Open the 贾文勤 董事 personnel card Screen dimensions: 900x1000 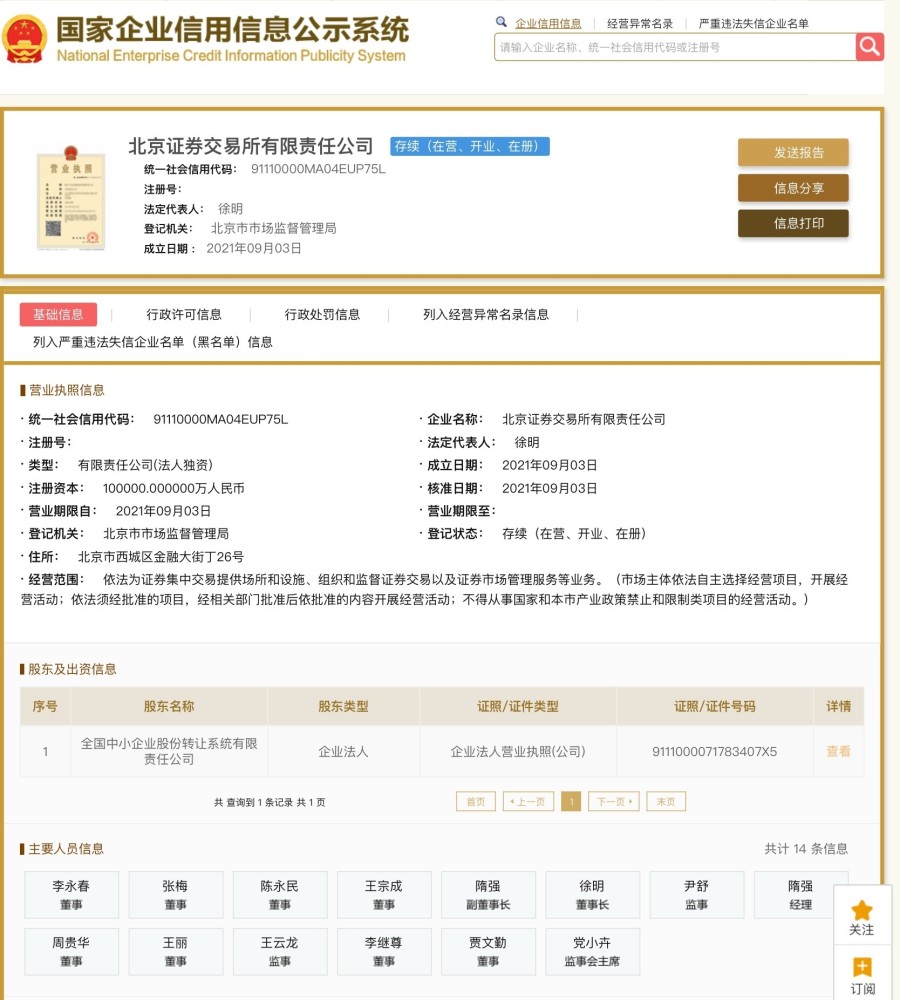click(488, 952)
